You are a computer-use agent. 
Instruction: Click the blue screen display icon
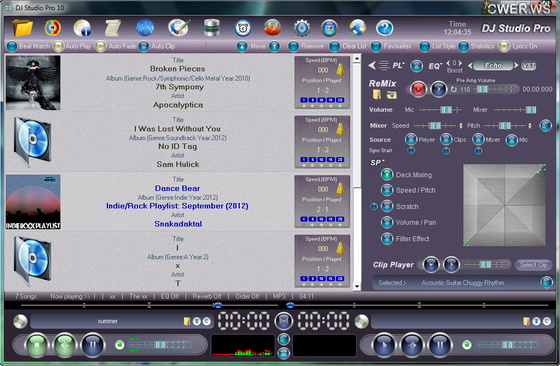click(329, 28)
